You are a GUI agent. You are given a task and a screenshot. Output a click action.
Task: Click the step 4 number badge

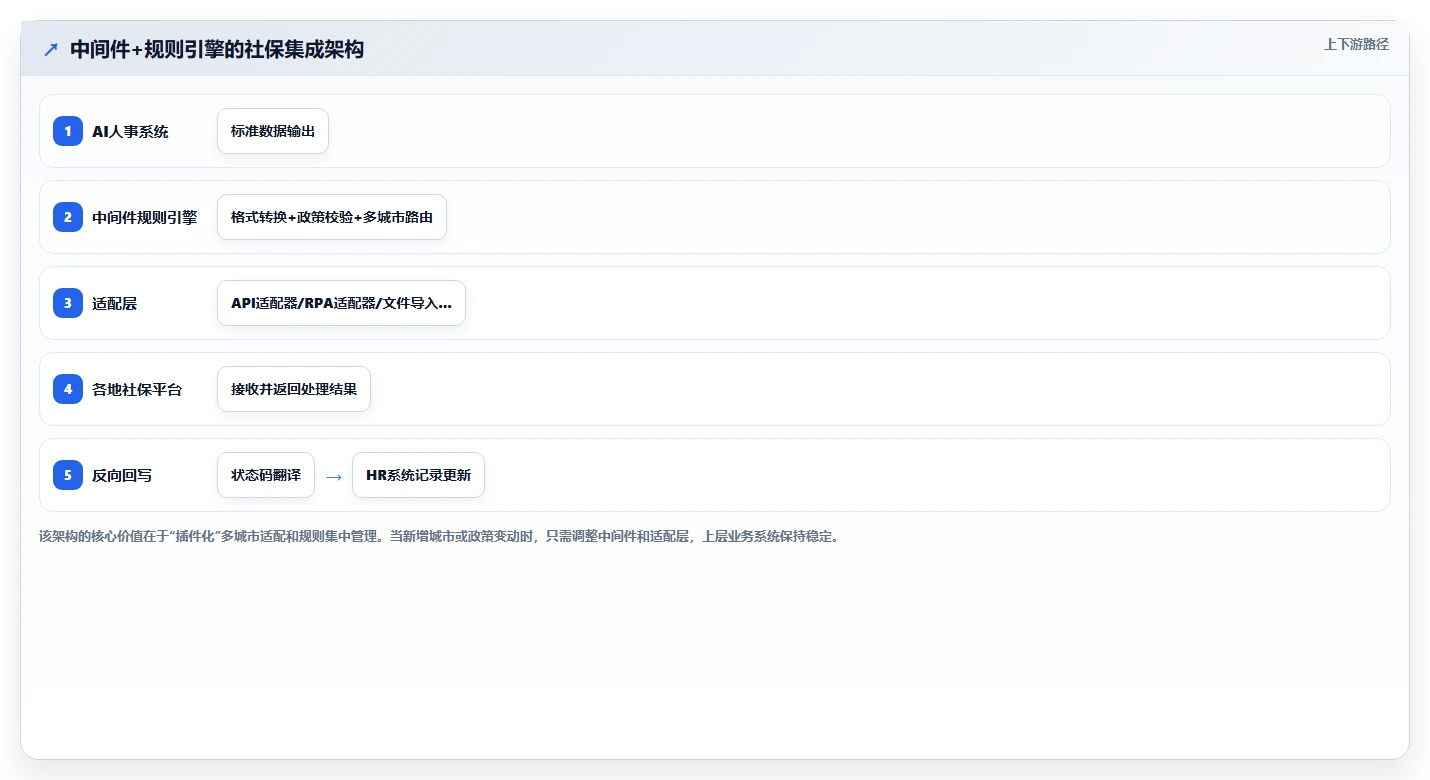pyautogui.click(x=68, y=389)
